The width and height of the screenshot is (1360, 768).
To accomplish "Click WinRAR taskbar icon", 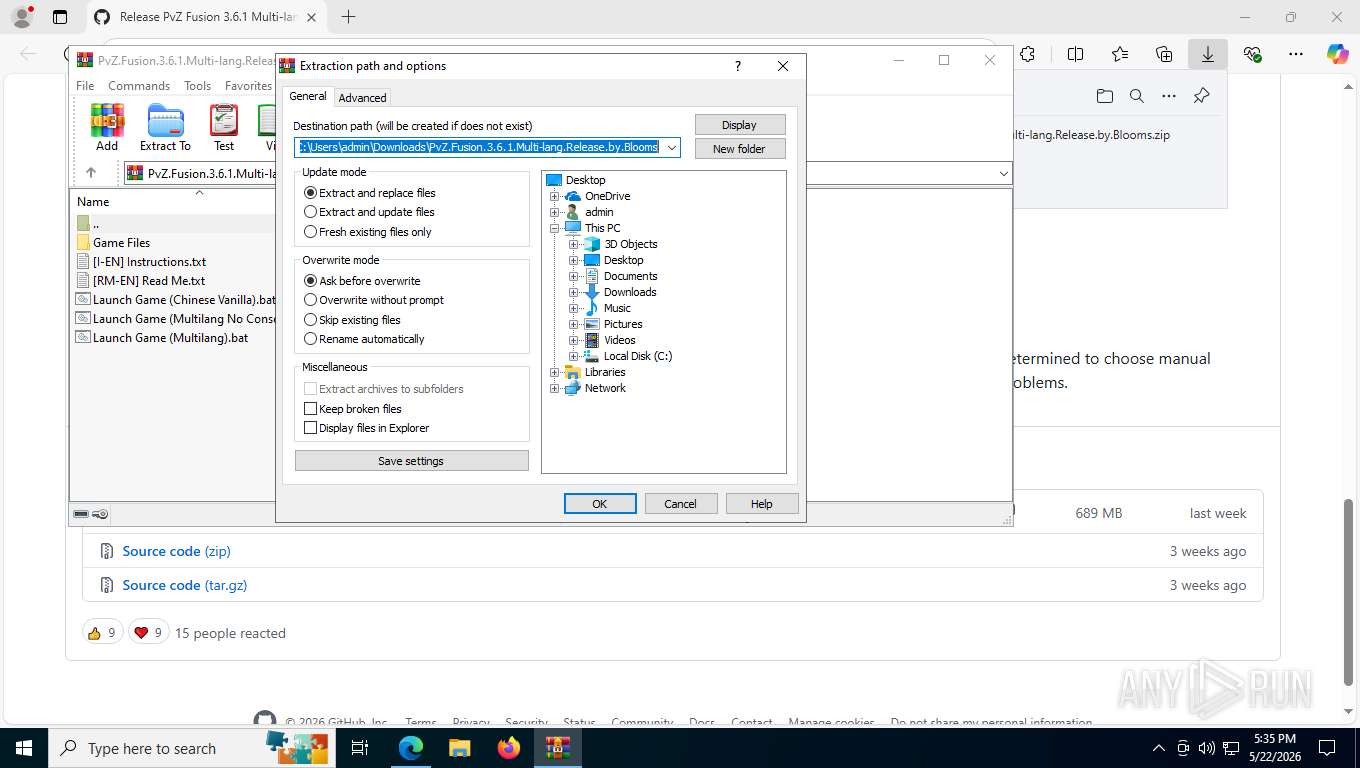I will [557, 748].
